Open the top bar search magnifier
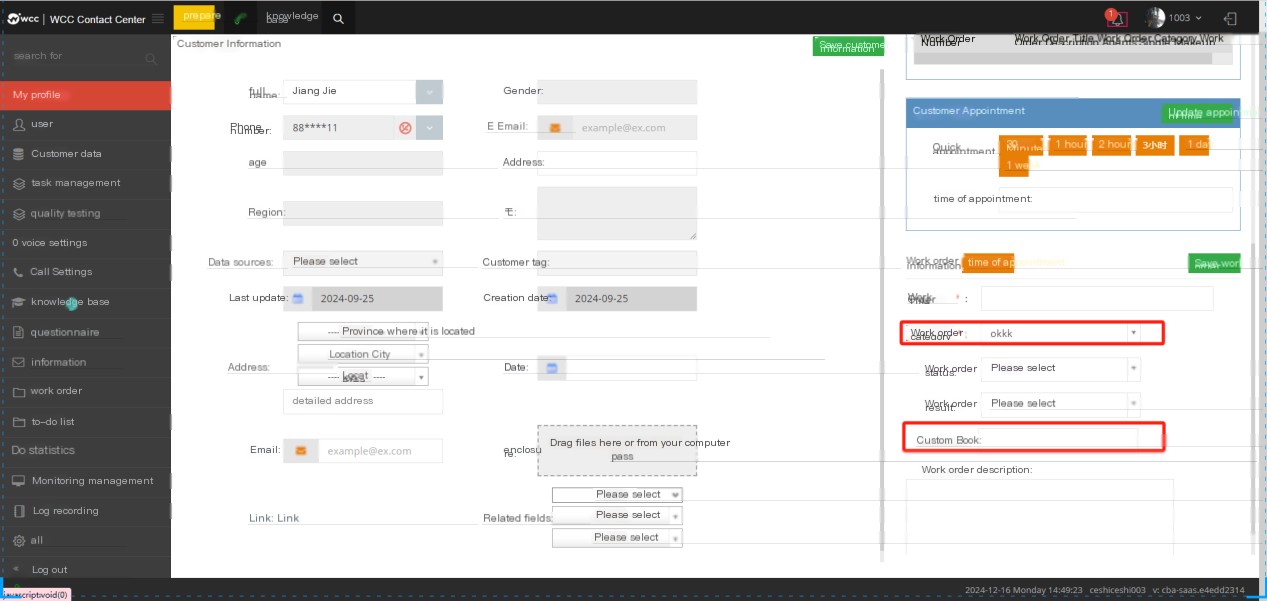This screenshot has height=601, width=1267. tap(338, 18)
